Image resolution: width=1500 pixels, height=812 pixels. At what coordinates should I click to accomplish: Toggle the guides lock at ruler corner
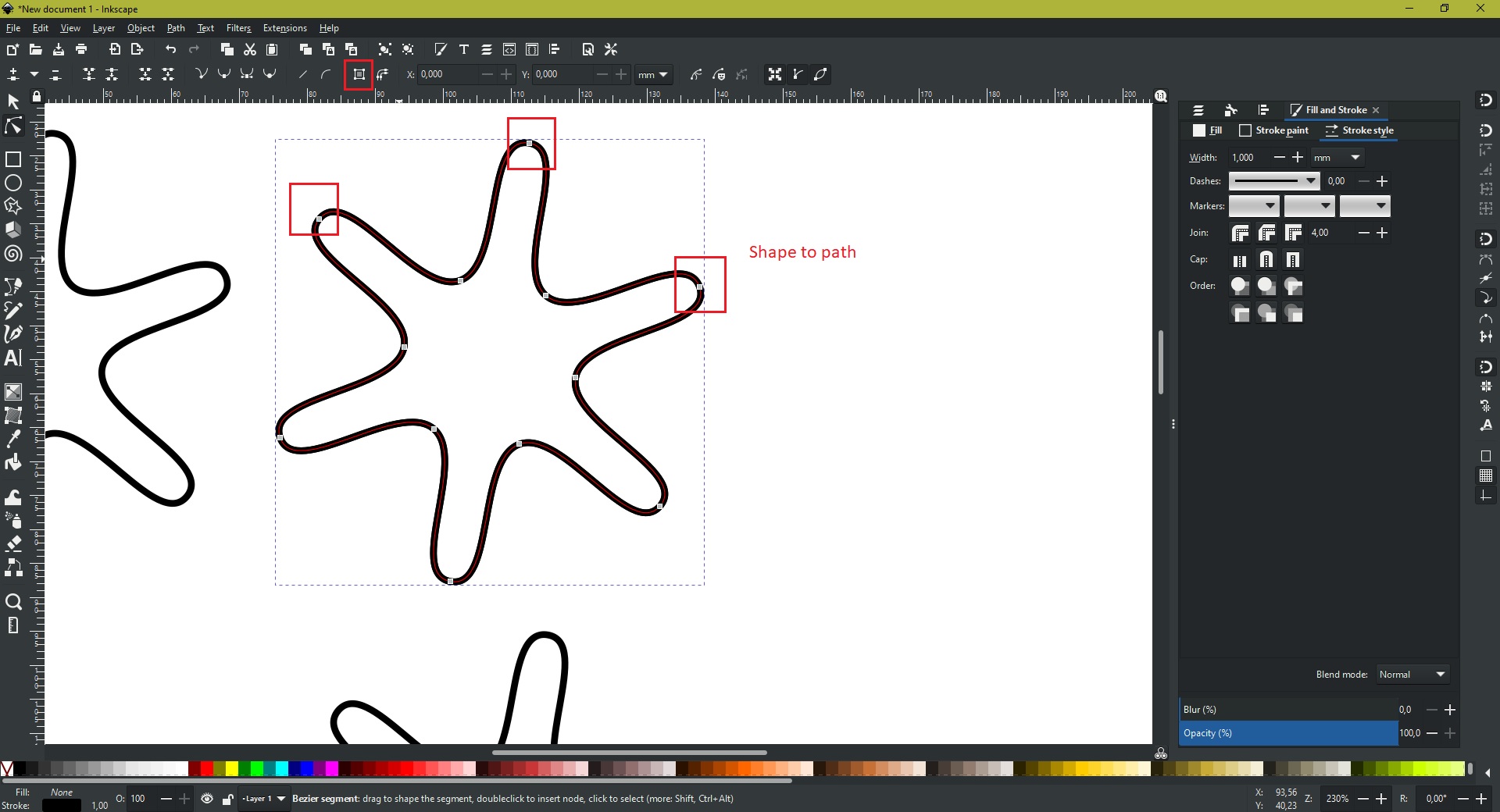tap(37, 97)
